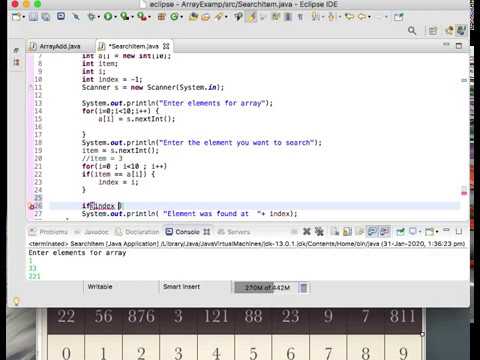Expand the Run configurations dropdown arrow
This screenshot has height=360, width=480.
coord(115,17)
